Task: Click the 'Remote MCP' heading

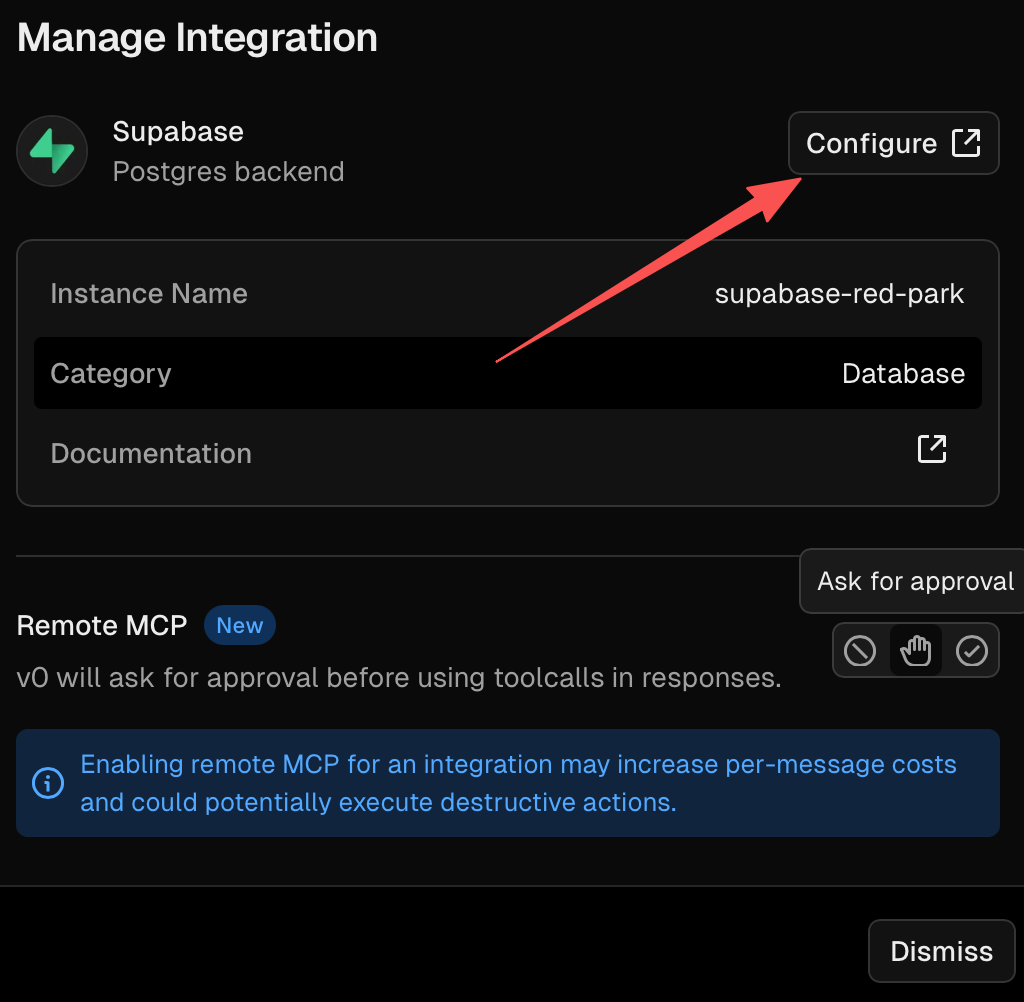Action: click(102, 625)
